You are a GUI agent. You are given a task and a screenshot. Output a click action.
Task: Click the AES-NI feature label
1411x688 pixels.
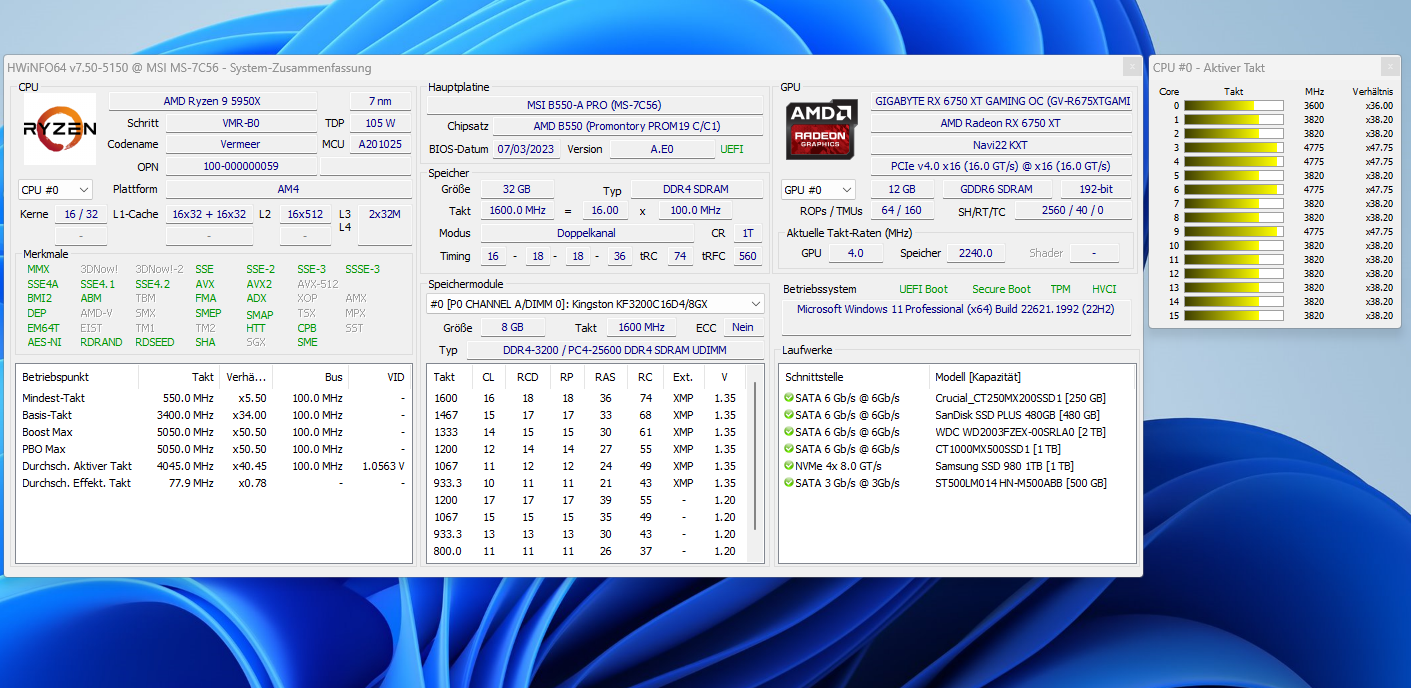(44, 342)
